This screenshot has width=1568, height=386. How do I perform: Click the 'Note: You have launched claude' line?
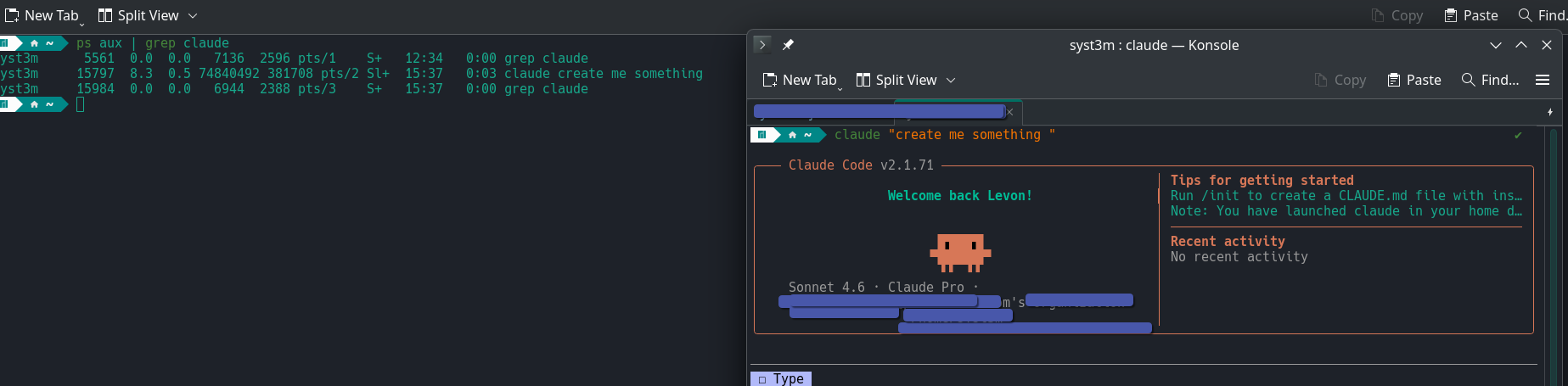[1346, 210]
